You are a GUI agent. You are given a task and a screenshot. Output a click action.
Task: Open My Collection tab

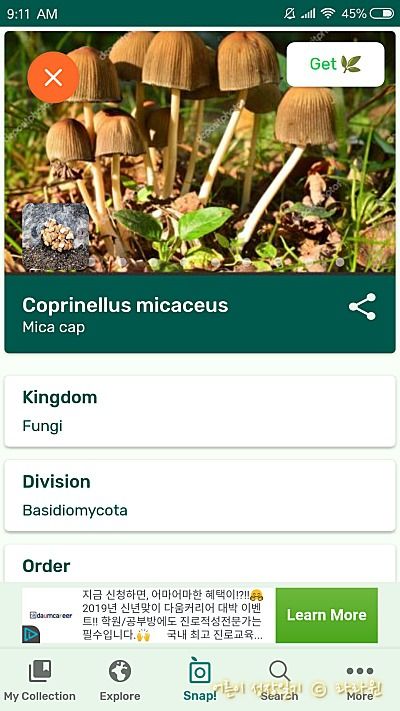pos(40,680)
